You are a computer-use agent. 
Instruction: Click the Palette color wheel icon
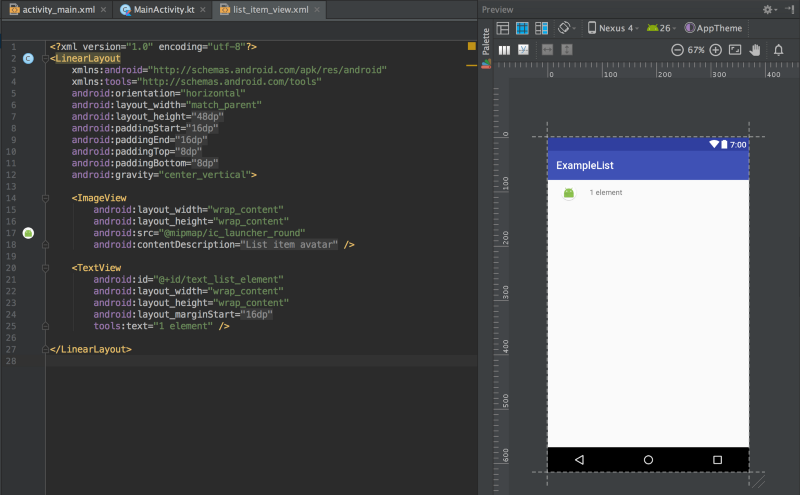click(486, 64)
